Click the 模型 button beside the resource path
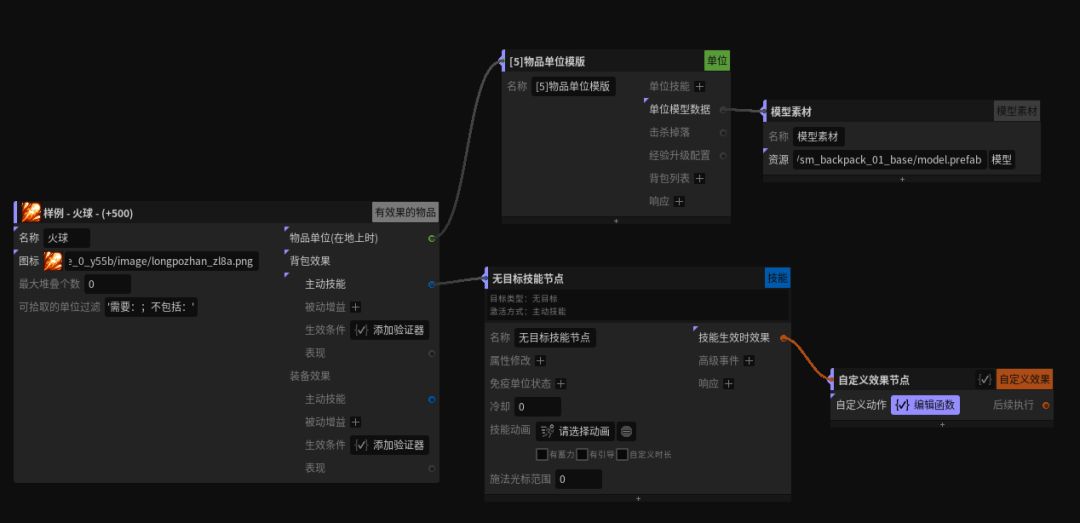Viewport: 1080px width, 523px height. 1001,160
